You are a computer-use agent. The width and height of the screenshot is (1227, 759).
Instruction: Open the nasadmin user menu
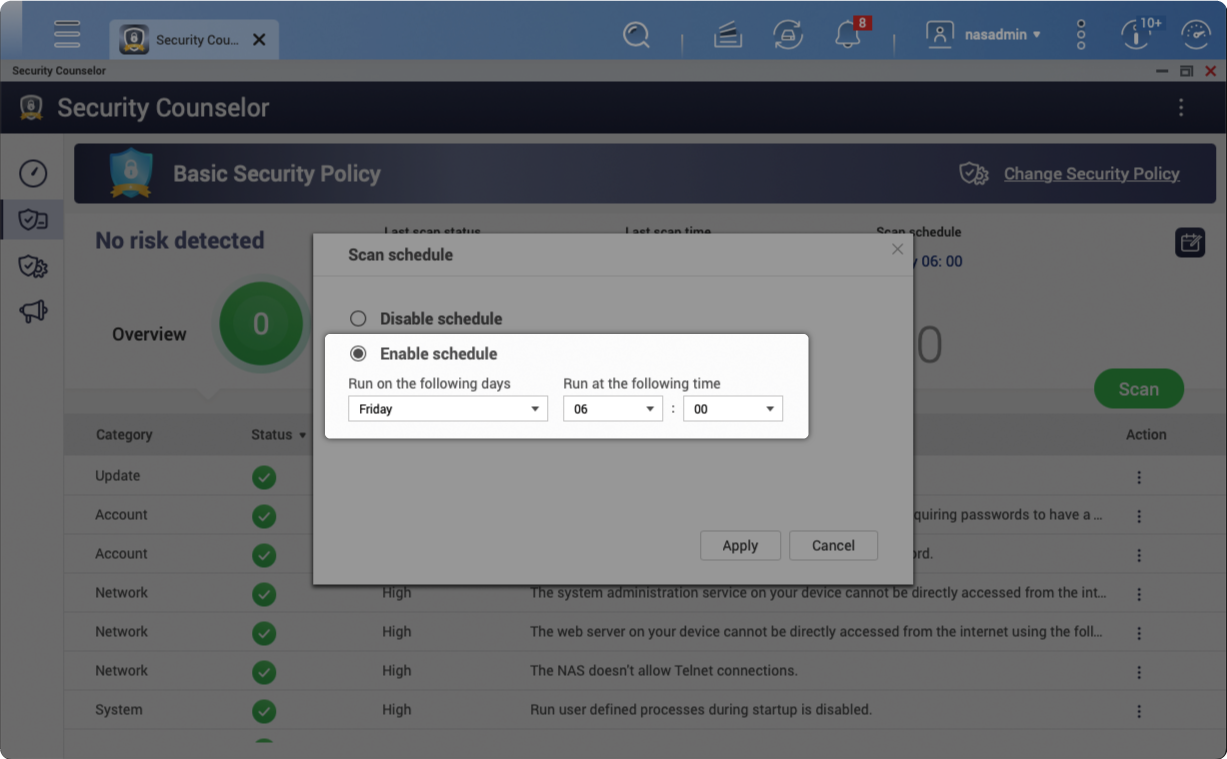pyautogui.click(x=985, y=35)
